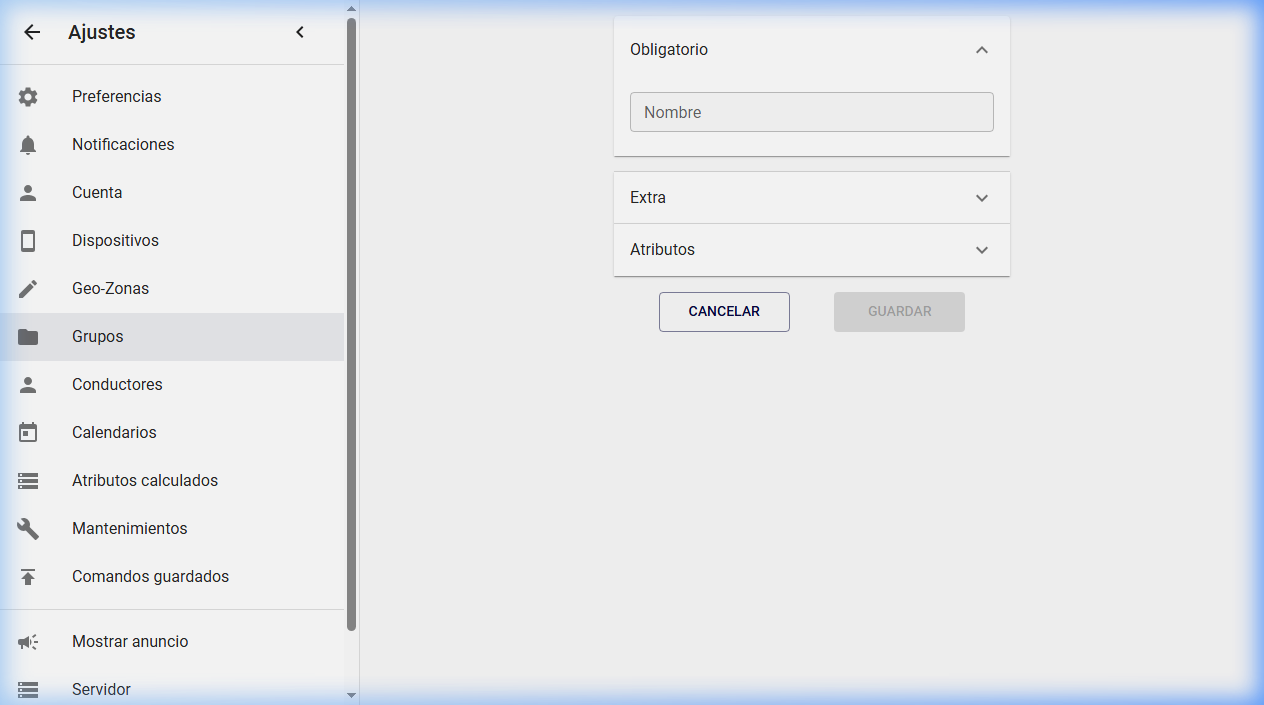Click the sidebar scrollbar down arrow

[x=351, y=695]
